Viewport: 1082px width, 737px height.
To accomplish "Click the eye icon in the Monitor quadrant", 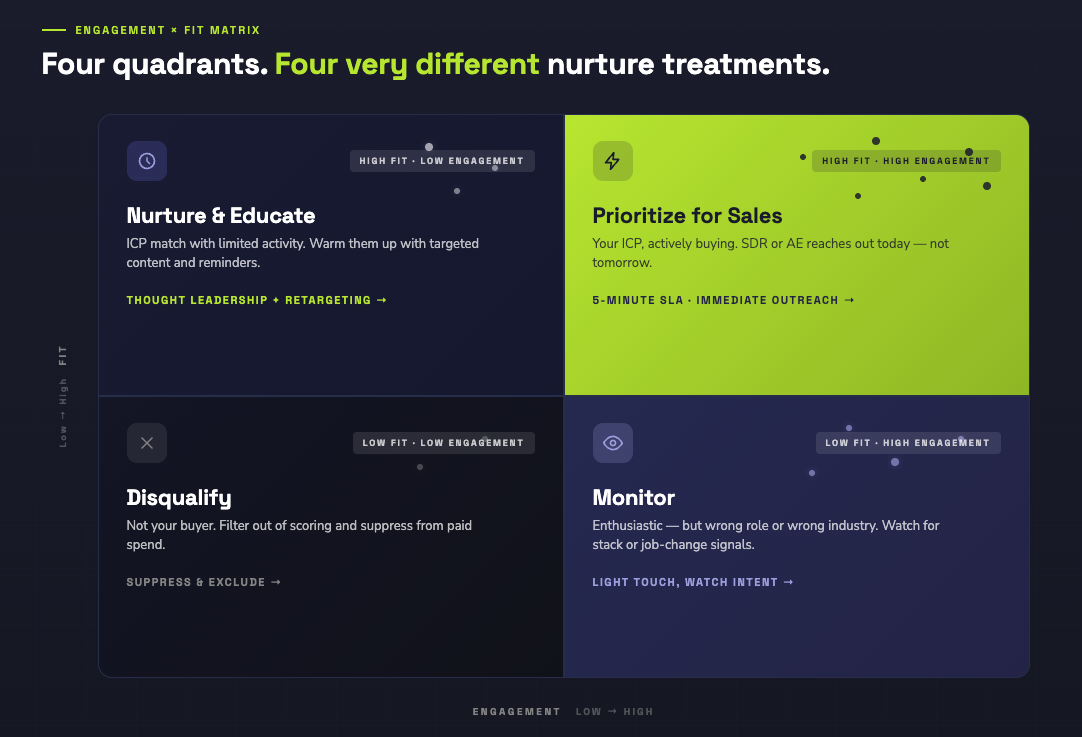I will click(x=613, y=442).
